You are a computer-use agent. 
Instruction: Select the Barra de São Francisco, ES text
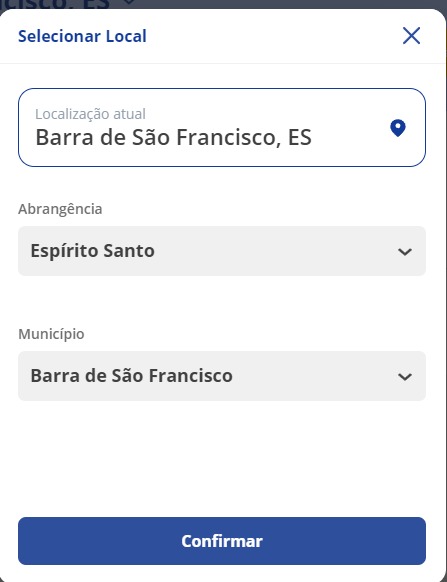click(x=173, y=137)
